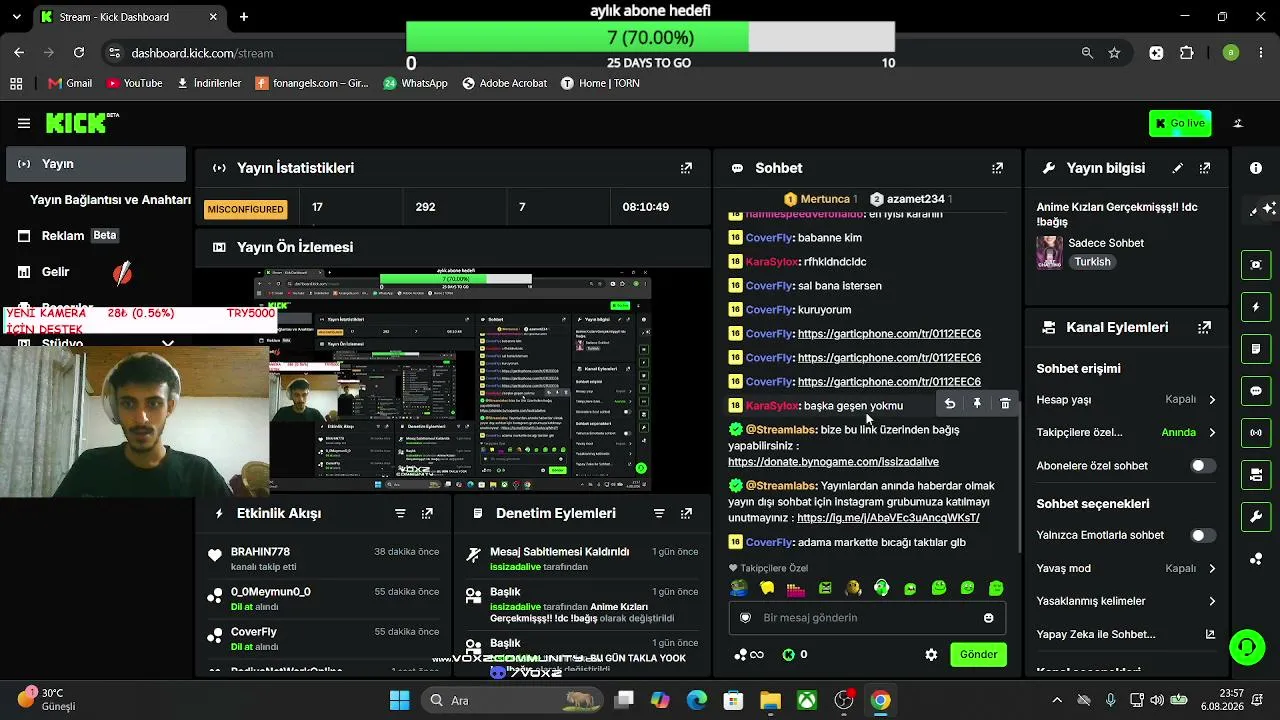Screen dimensions: 1280x720
Task: Click the monthly subscriber goal progress bar
Action: tap(650, 38)
